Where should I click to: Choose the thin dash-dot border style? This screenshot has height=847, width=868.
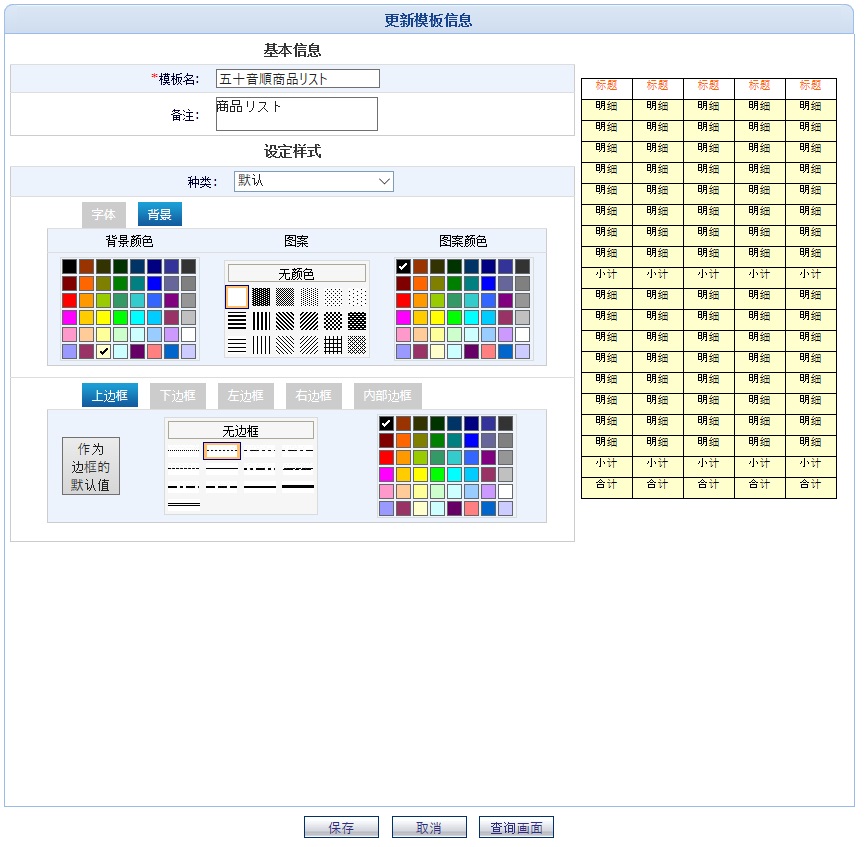click(x=298, y=451)
